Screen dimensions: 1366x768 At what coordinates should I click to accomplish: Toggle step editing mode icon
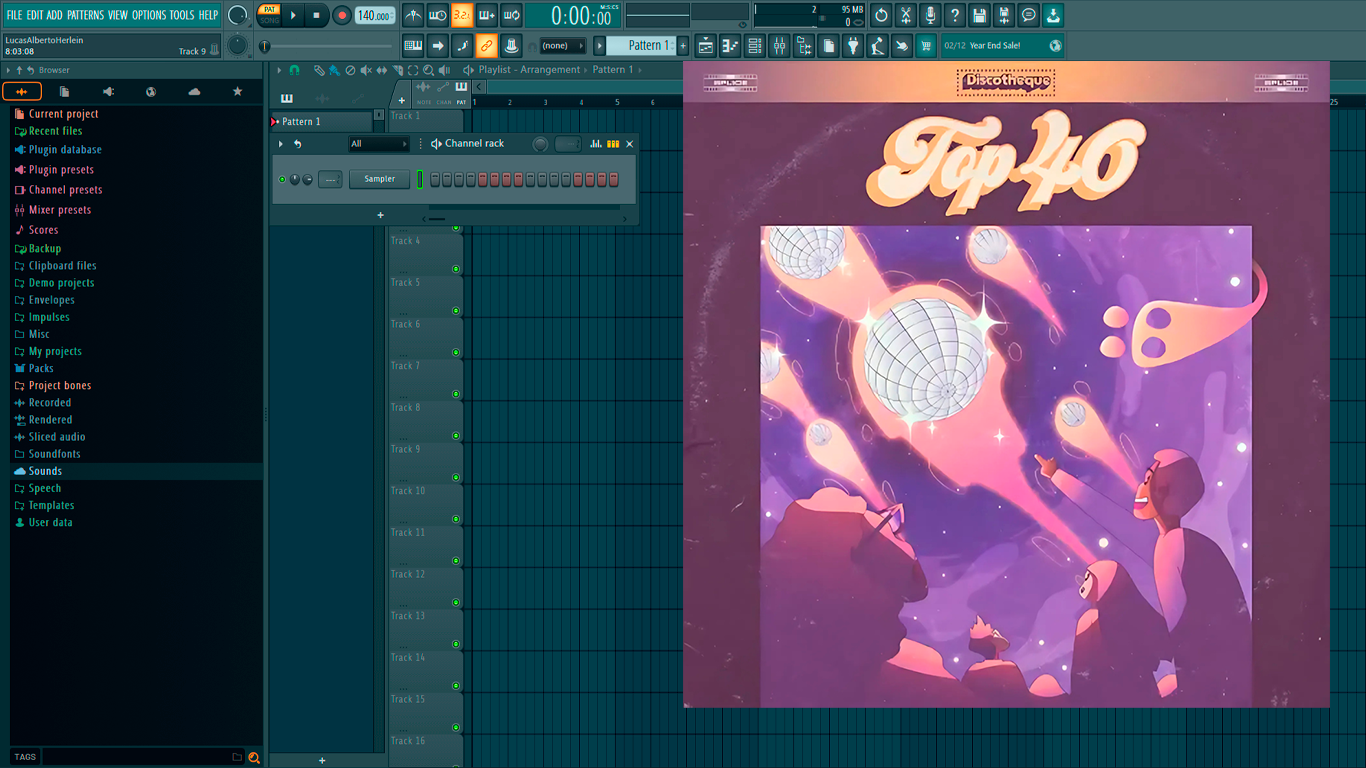[461, 45]
